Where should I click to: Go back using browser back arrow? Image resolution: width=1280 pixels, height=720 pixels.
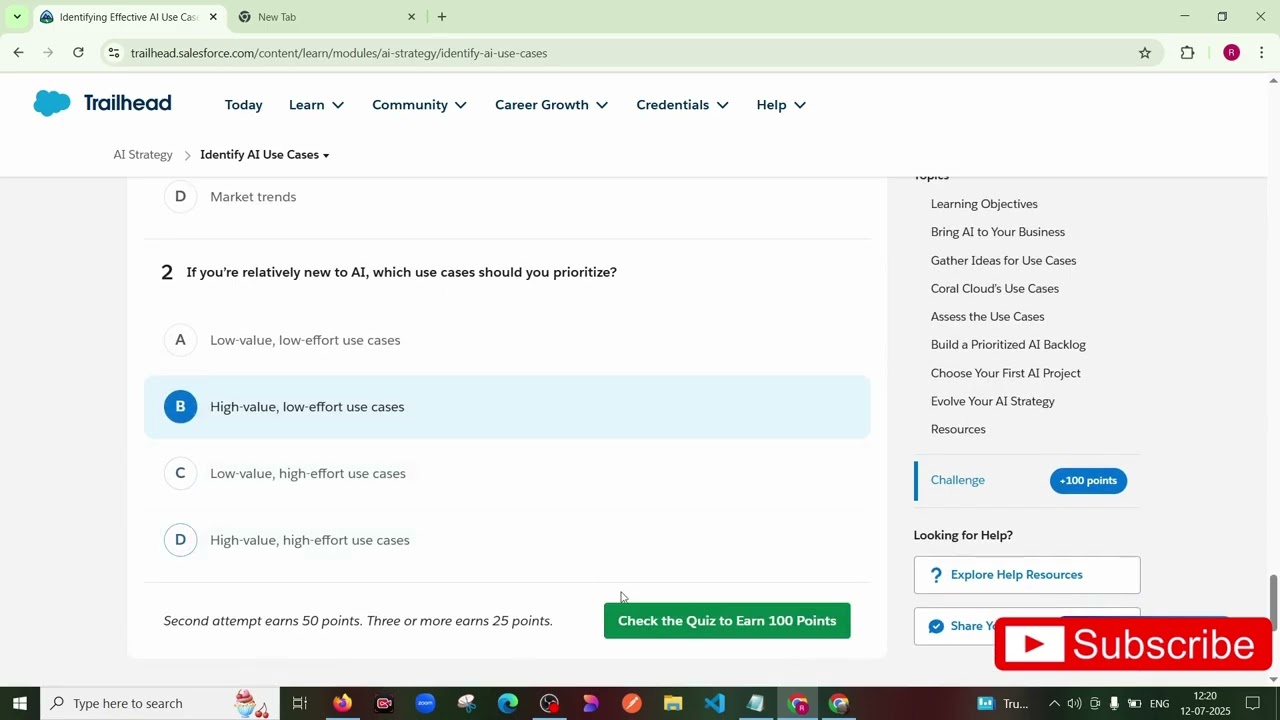click(18, 53)
